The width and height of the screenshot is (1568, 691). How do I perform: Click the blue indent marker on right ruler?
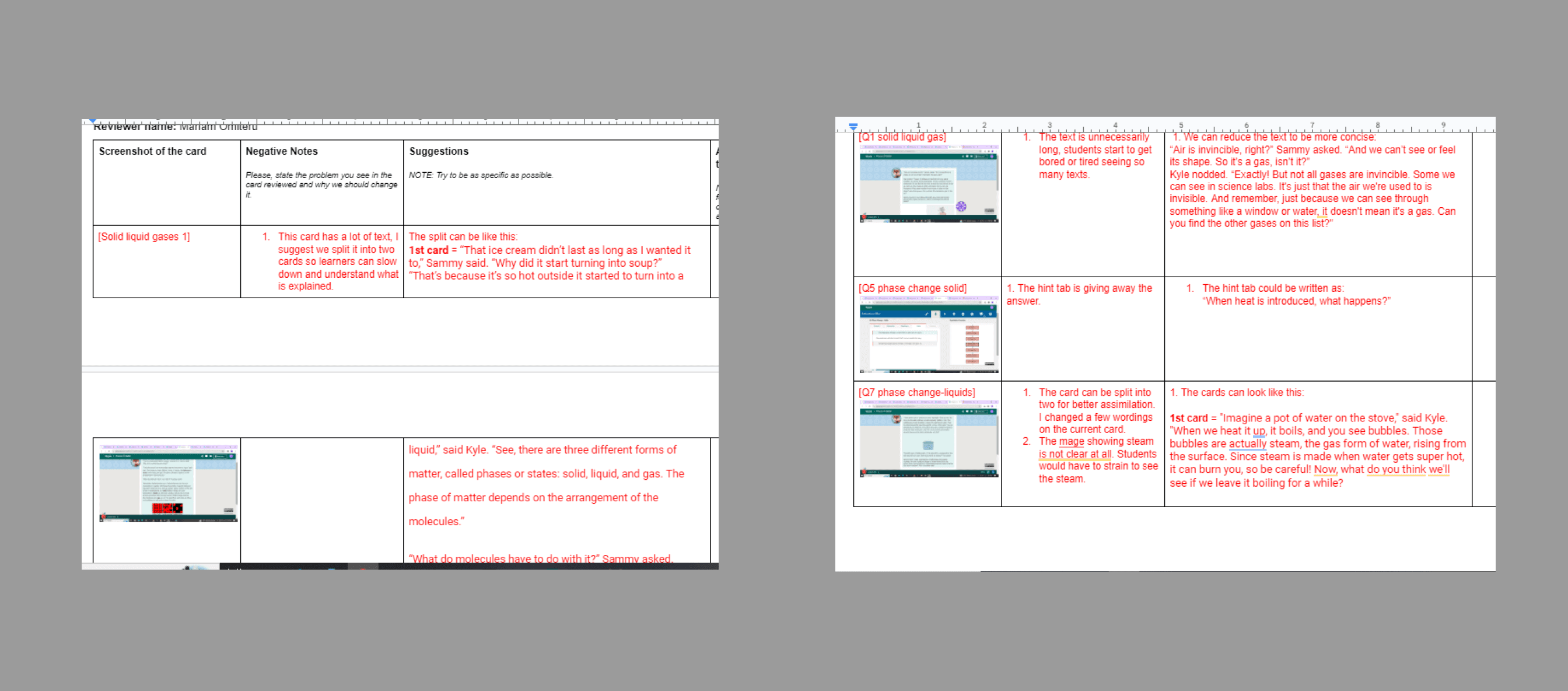point(853,127)
